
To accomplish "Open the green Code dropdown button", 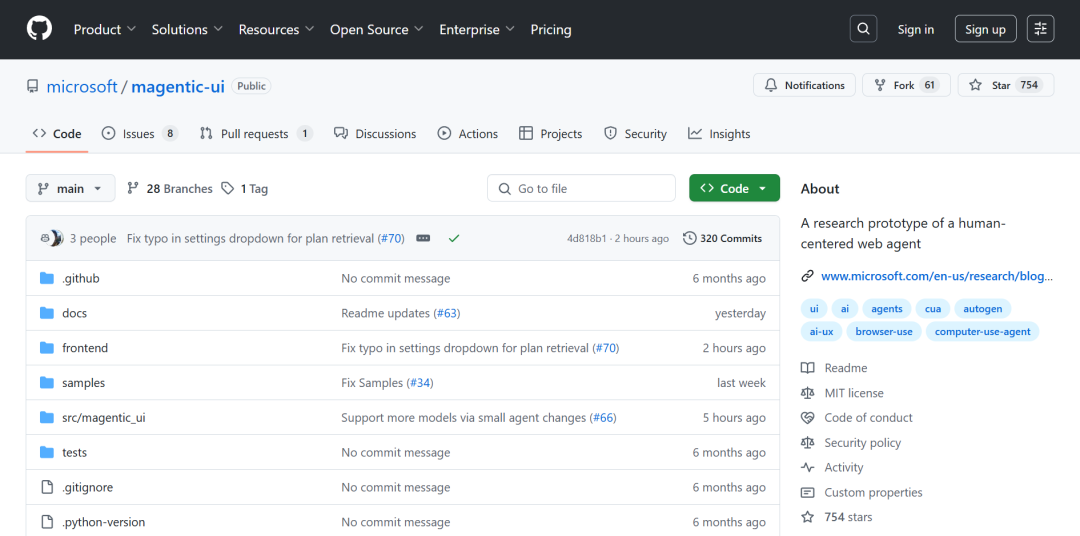I will pos(734,188).
